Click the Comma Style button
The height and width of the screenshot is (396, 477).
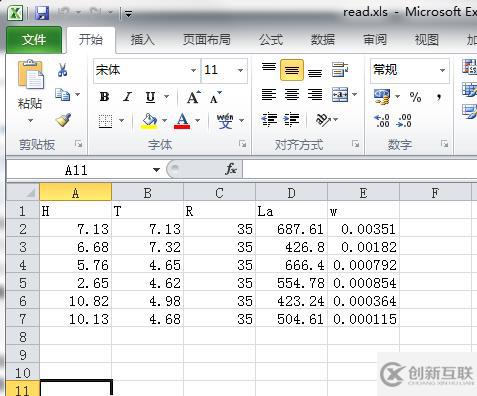pyautogui.click(x=439, y=97)
